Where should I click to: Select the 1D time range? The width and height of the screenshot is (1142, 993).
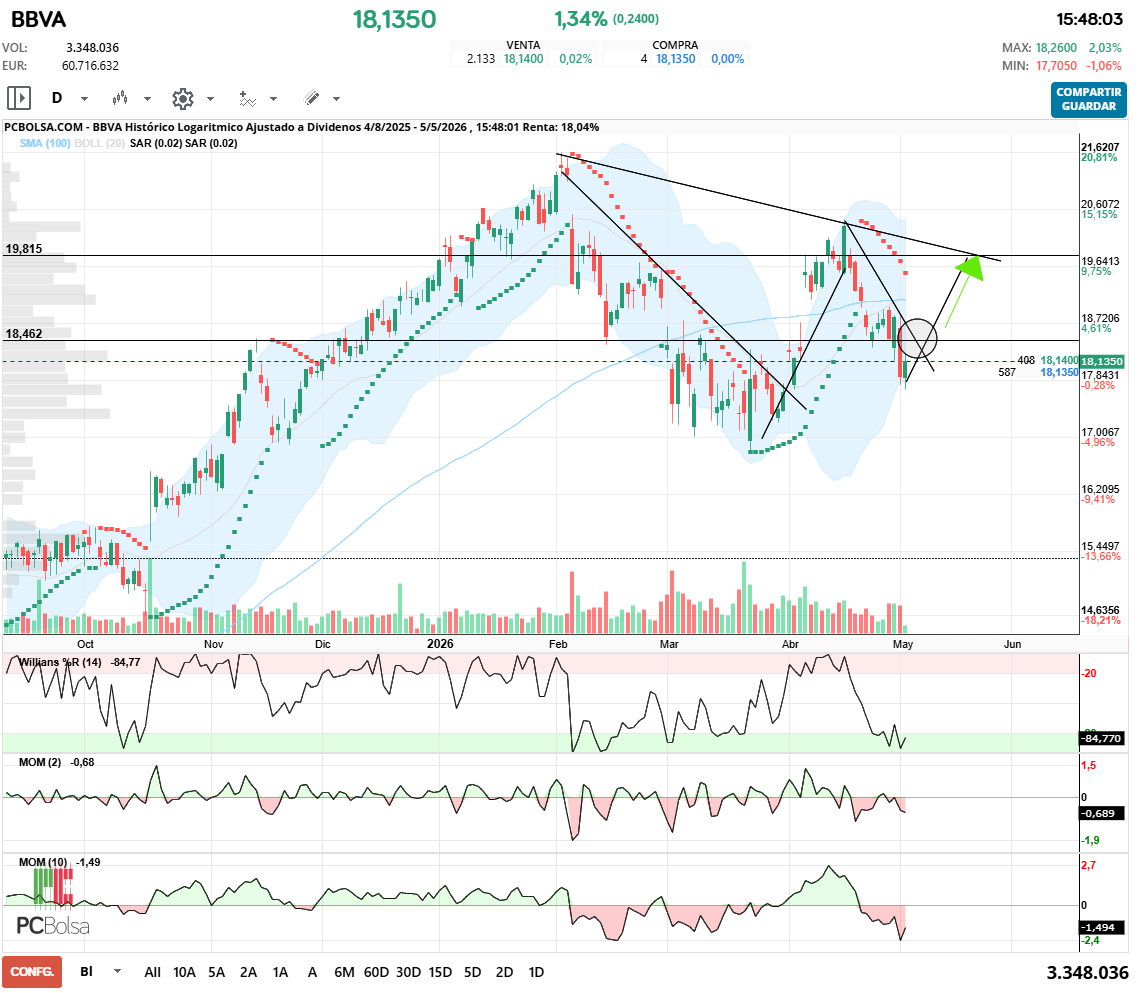tap(536, 972)
